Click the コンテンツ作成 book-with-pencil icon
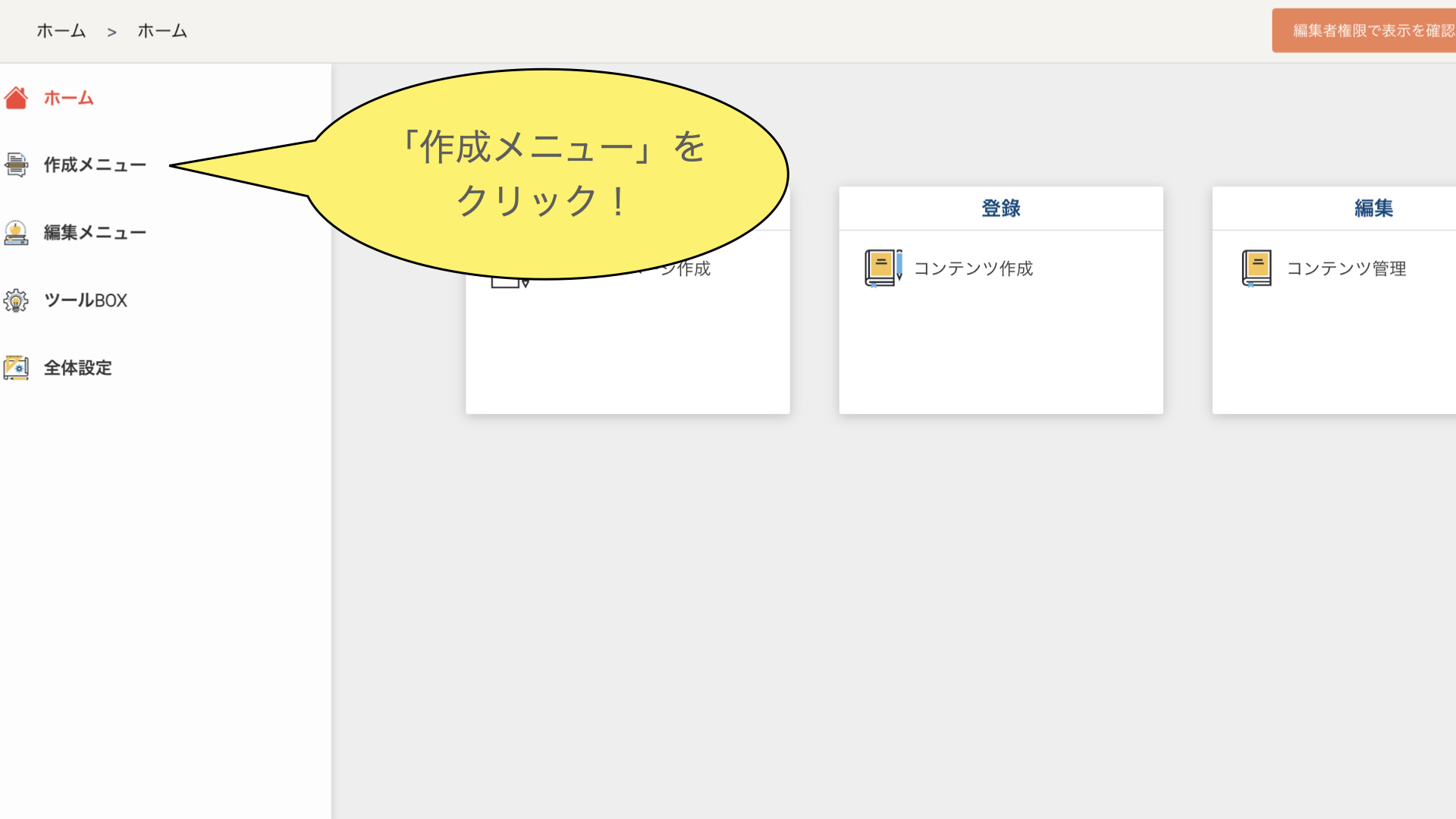The height and width of the screenshot is (819, 1456). [x=883, y=268]
